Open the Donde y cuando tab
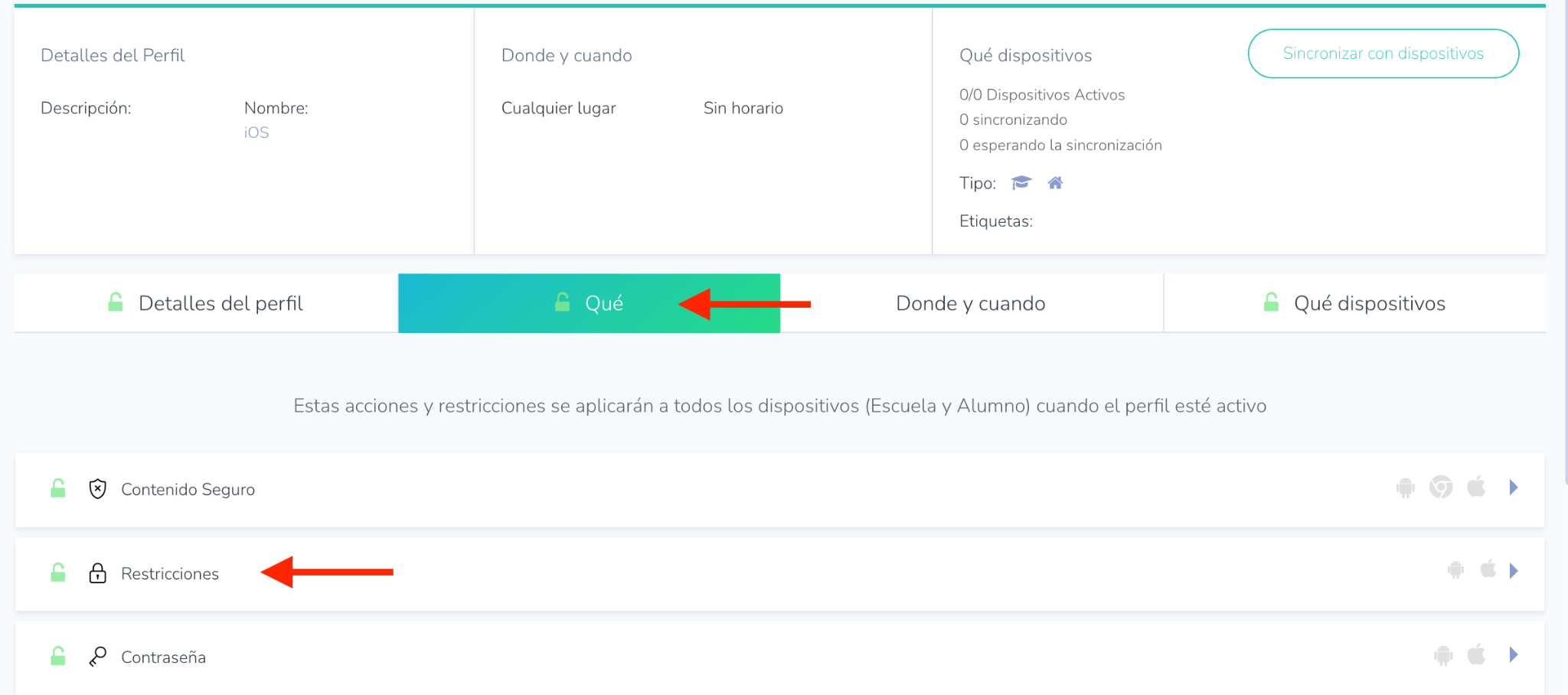The image size is (1568, 695). pos(970,304)
